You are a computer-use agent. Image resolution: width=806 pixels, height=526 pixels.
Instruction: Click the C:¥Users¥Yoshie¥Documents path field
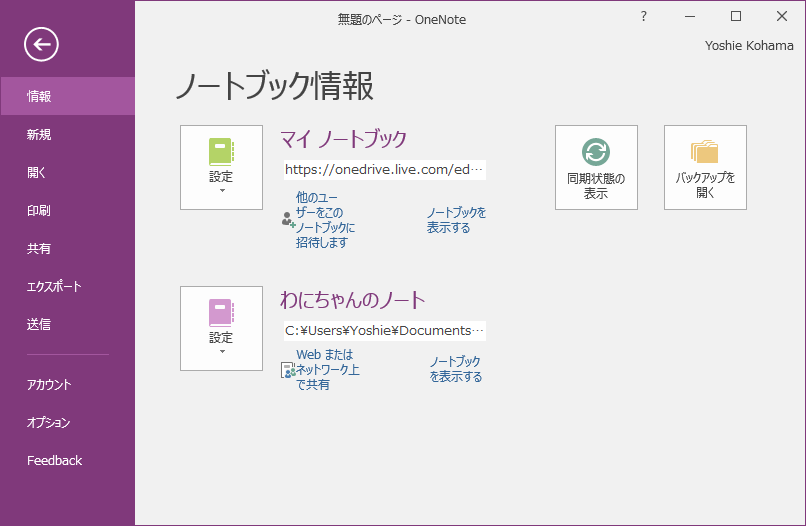[384, 331]
